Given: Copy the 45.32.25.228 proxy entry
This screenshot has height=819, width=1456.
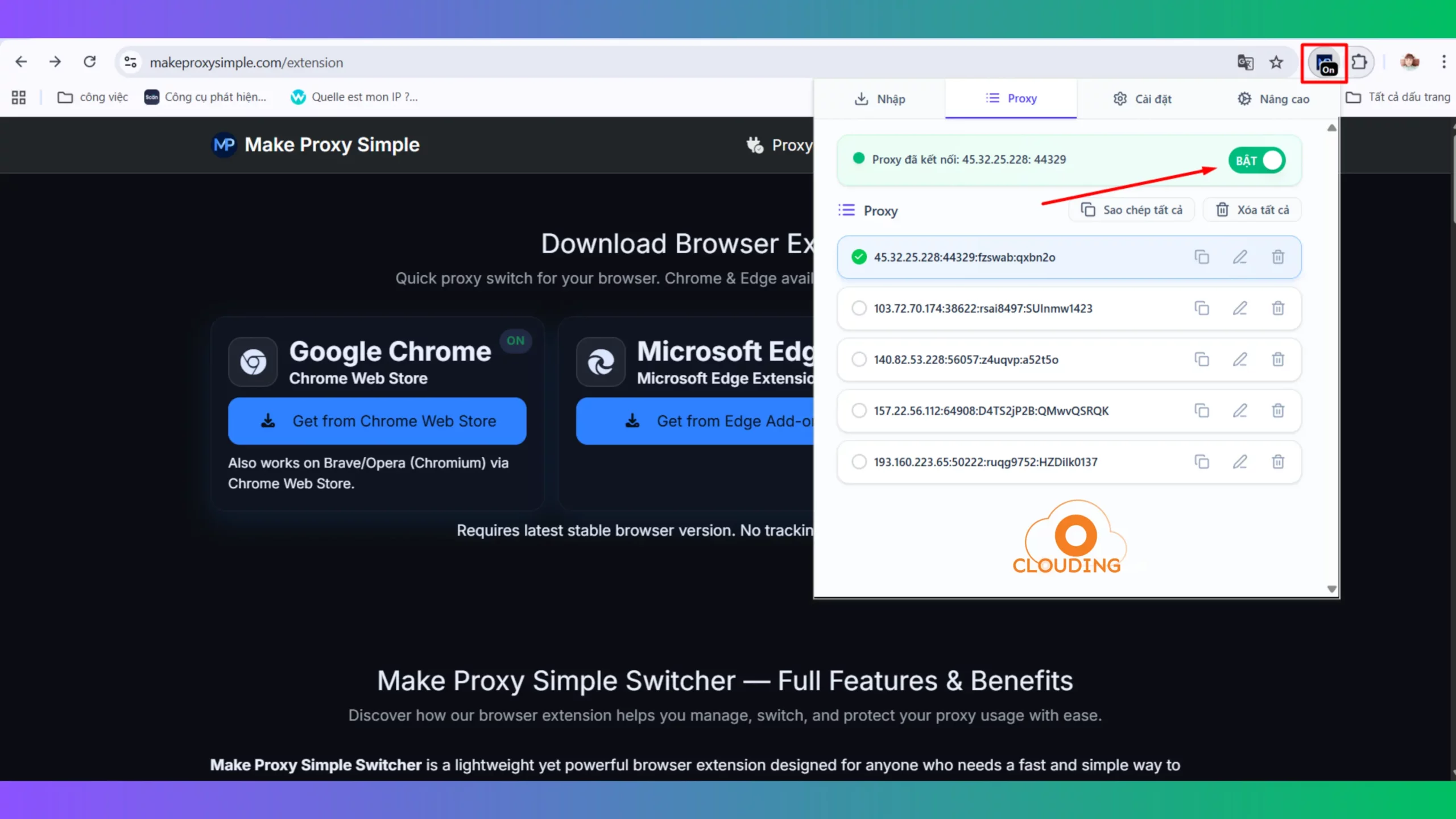Looking at the screenshot, I should coord(1201,257).
